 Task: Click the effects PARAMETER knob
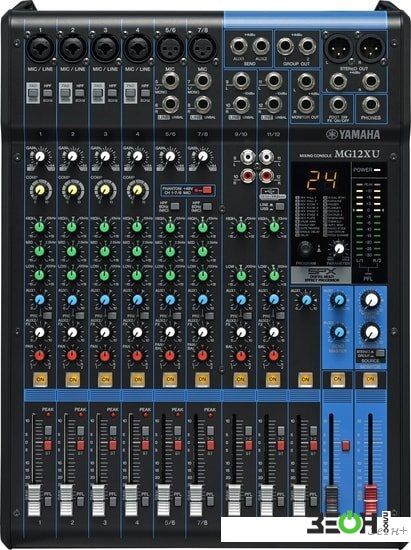(x=339, y=249)
